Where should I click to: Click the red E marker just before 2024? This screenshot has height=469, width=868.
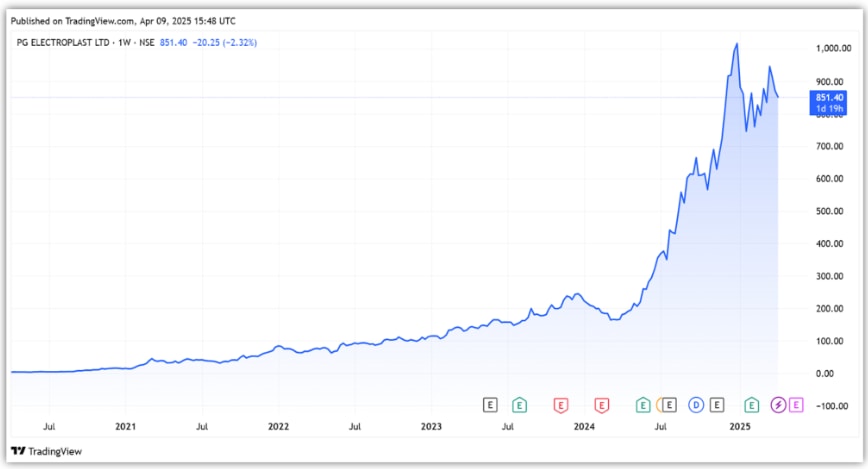pos(602,405)
